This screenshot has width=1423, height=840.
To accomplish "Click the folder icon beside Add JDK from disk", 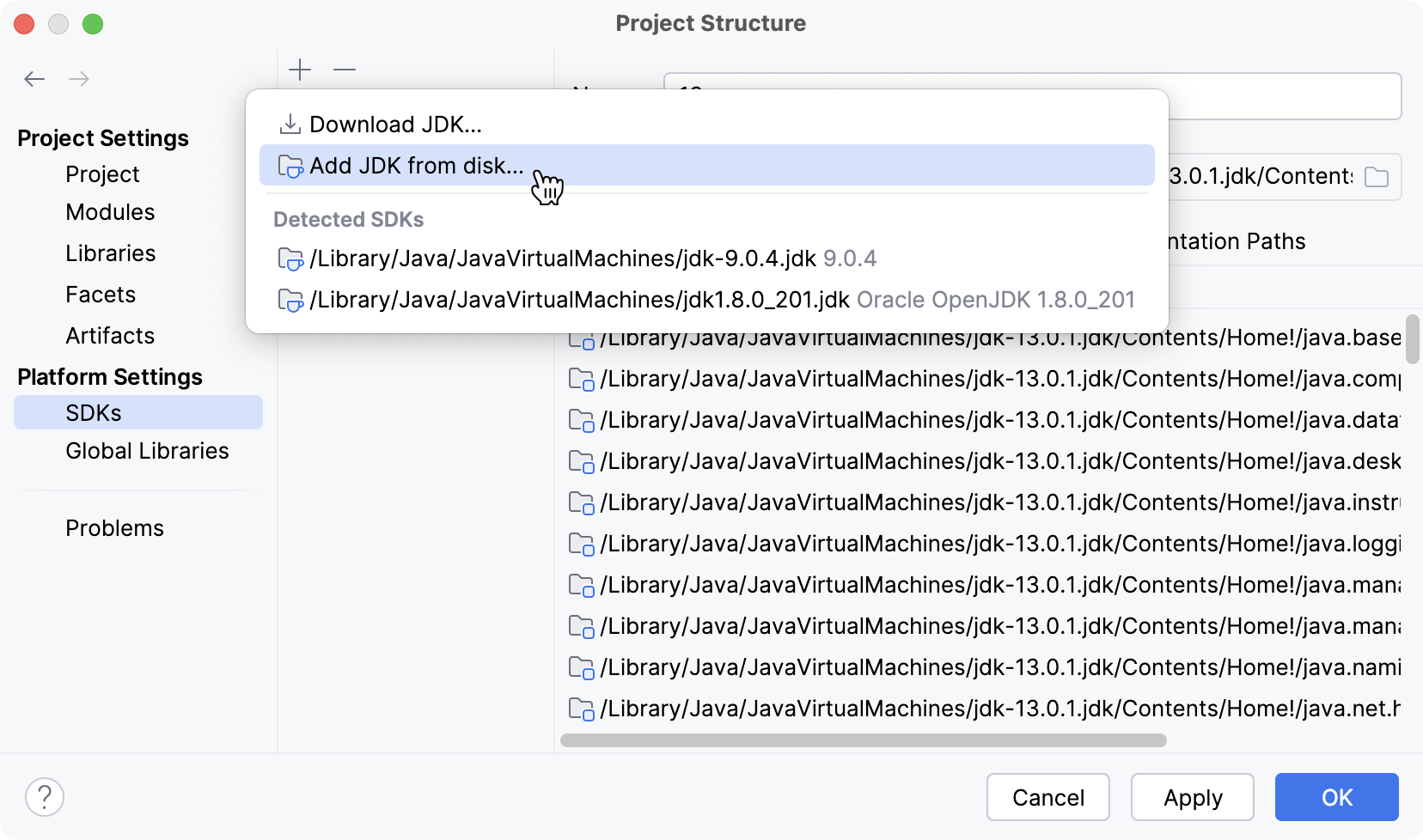I will click(290, 166).
